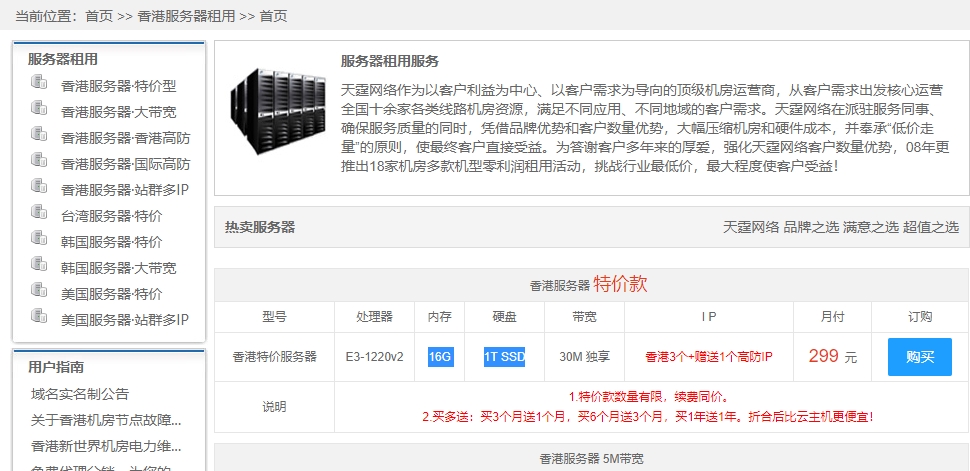Click the server icon beside 香港服务器·特价型
Screen dimensions: 970x471
39,83
